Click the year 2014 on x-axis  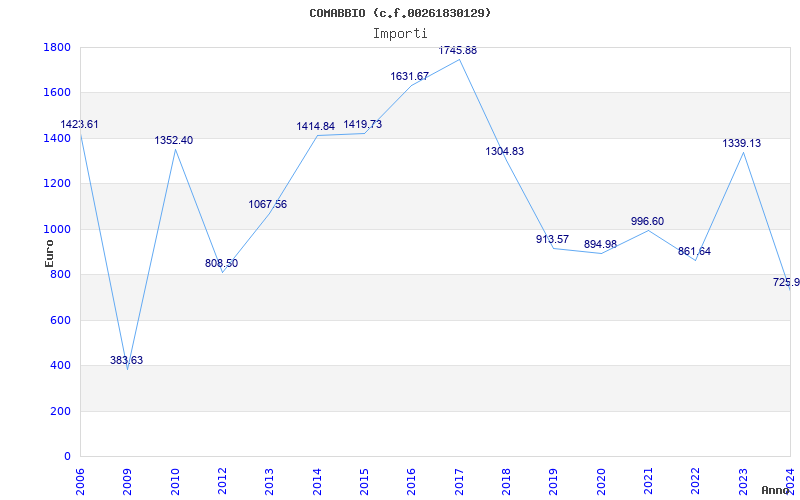(317, 482)
